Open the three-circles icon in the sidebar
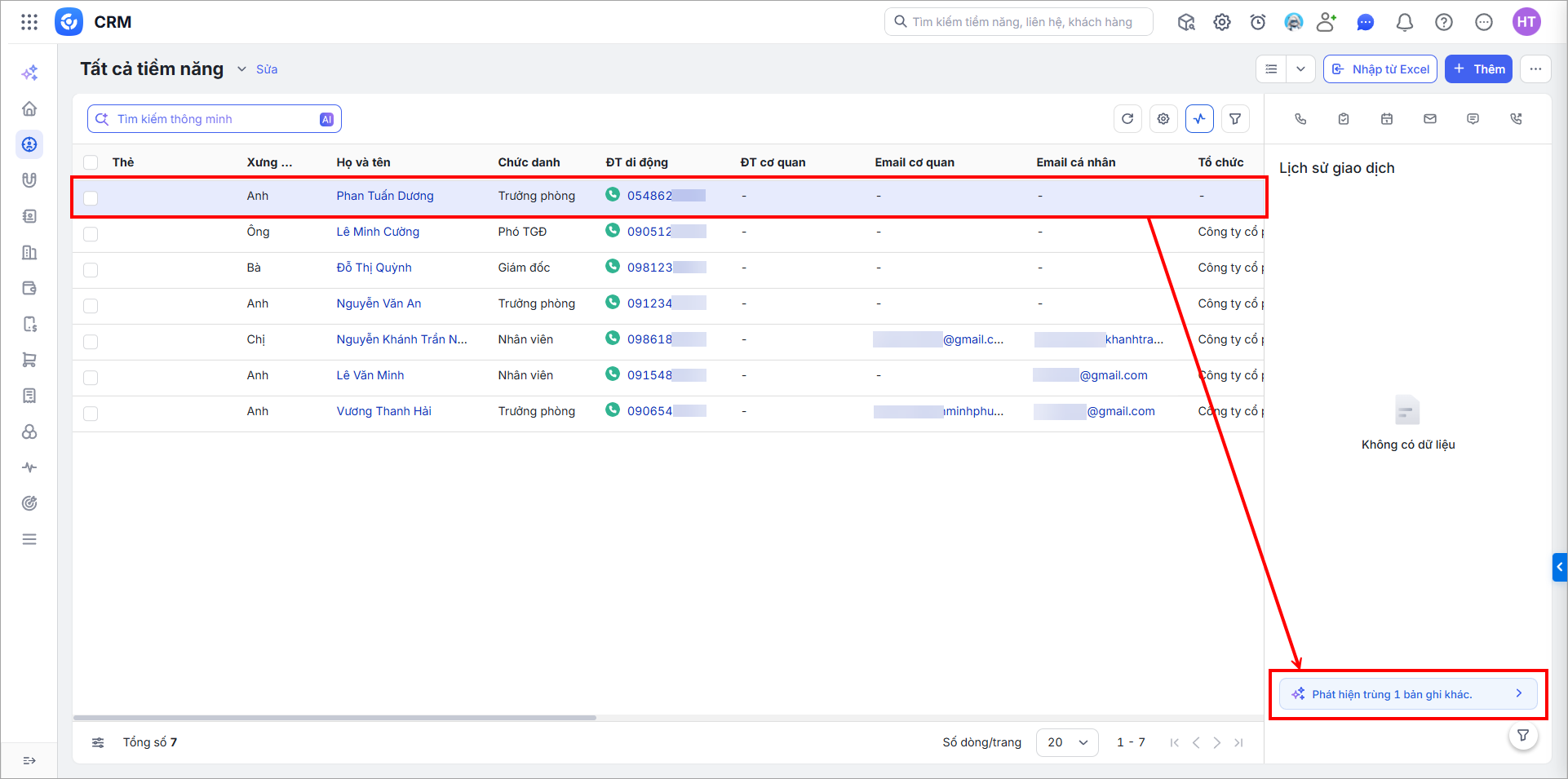This screenshot has width=1568, height=779. tap(29, 432)
